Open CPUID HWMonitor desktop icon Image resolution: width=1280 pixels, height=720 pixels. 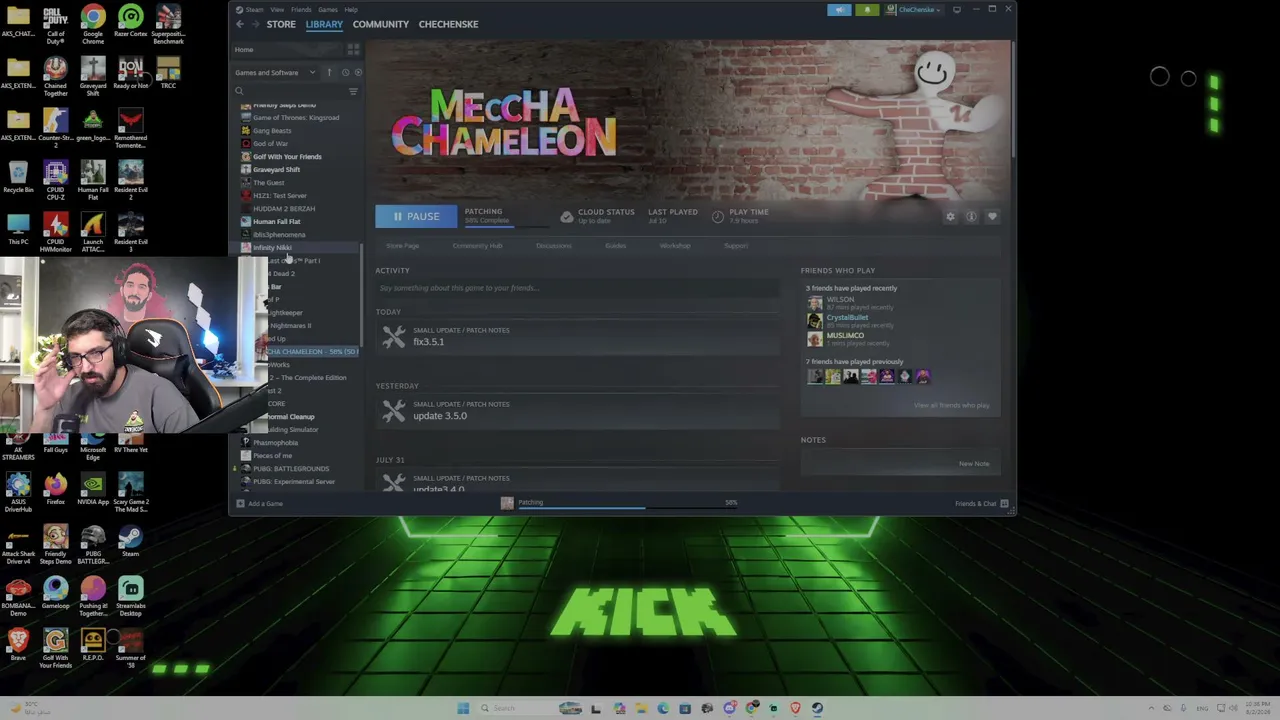[x=55, y=230]
